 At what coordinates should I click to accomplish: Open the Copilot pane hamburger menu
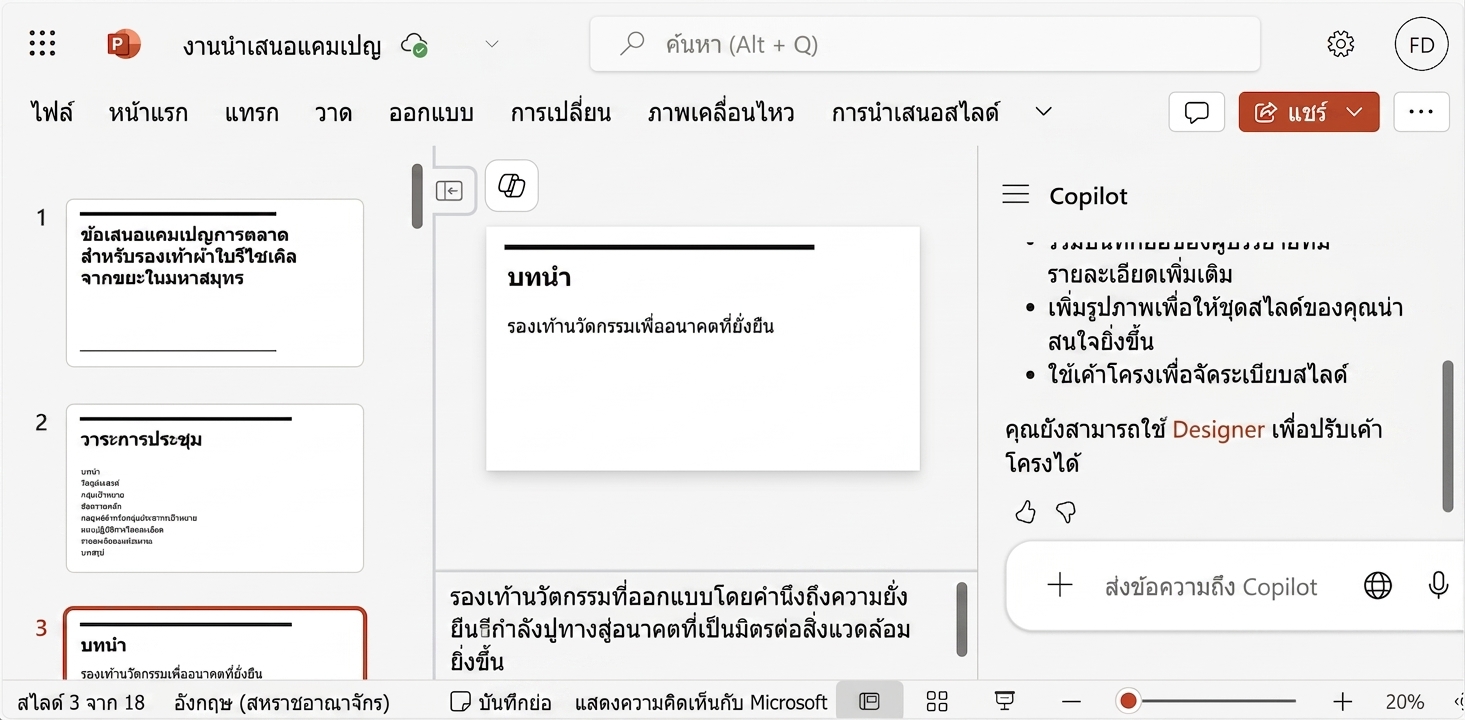1015,195
